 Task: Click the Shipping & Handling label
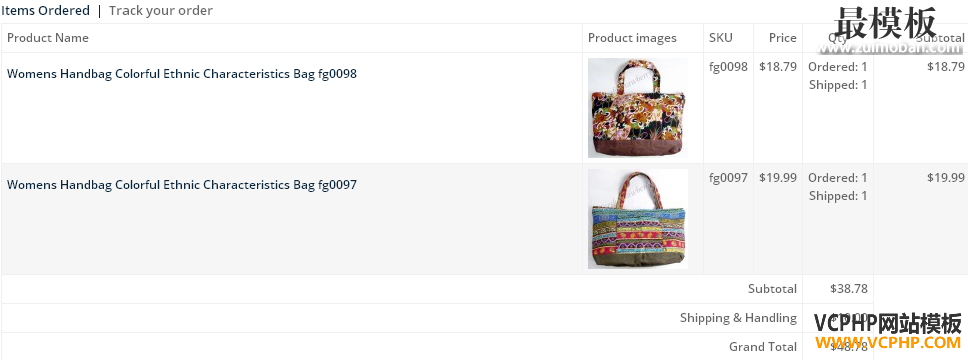pos(738,318)
